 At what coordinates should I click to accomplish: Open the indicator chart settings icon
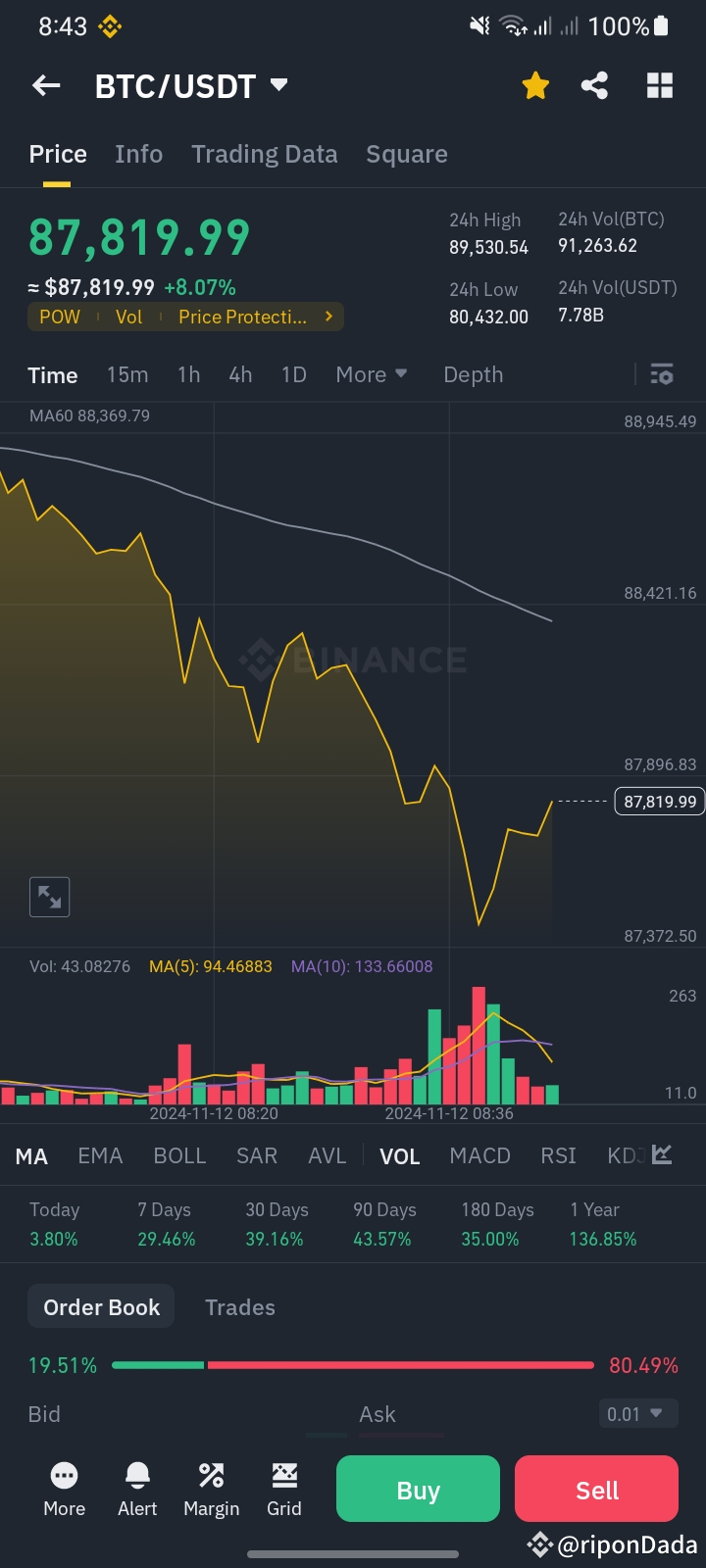(x=663, y=1154)
